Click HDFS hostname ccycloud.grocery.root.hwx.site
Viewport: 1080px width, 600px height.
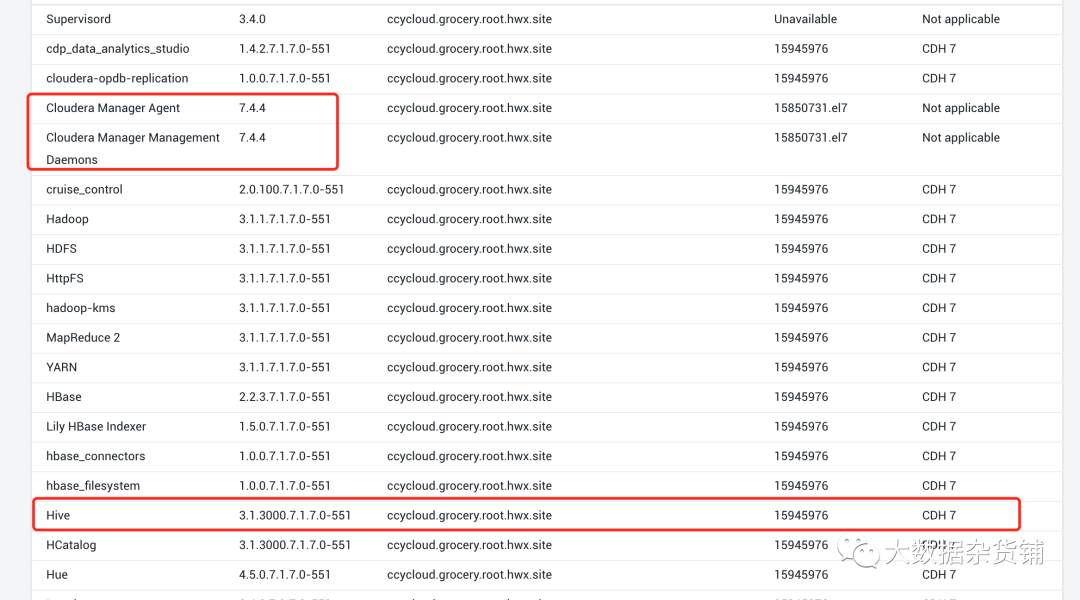pos(469,249)
